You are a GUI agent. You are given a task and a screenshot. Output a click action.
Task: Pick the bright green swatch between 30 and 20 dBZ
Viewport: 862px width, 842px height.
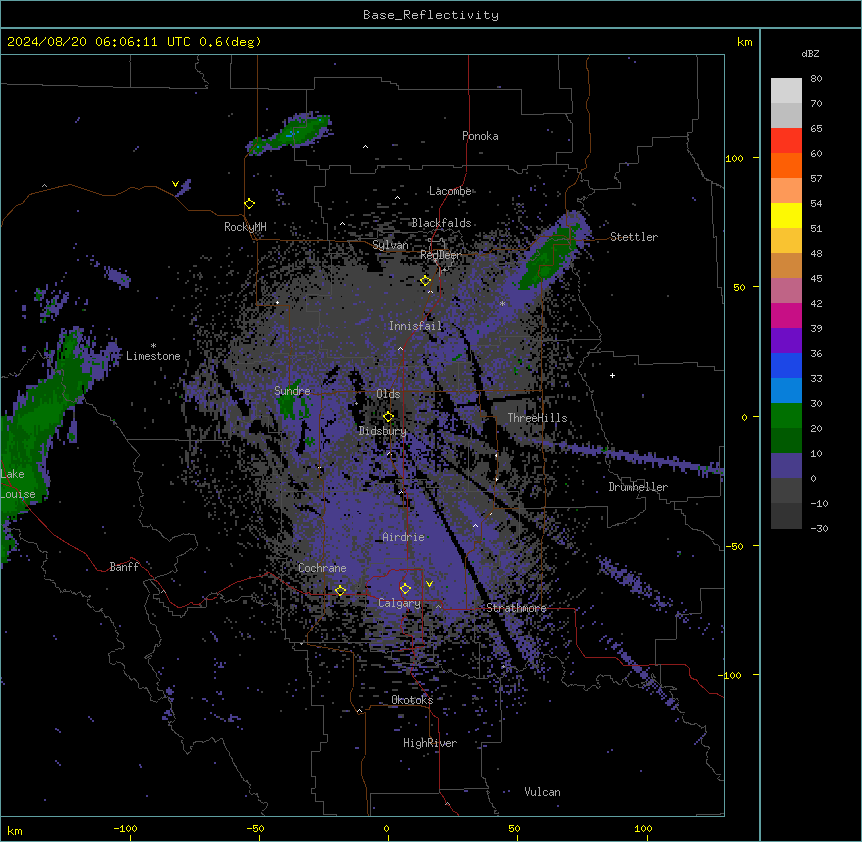[786, 416]
